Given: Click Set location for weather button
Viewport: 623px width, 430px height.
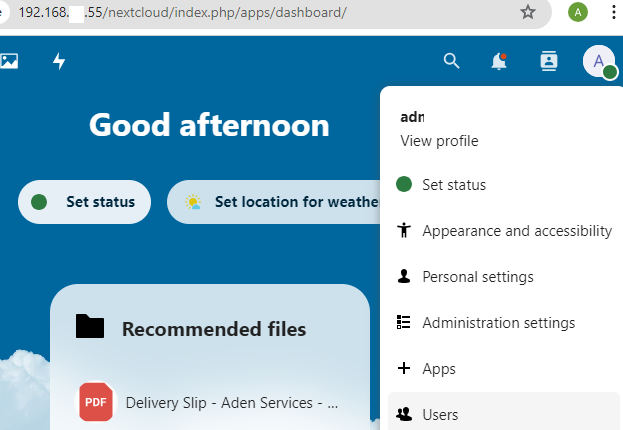Looking at the screenshot, I should tap(274, 202).
